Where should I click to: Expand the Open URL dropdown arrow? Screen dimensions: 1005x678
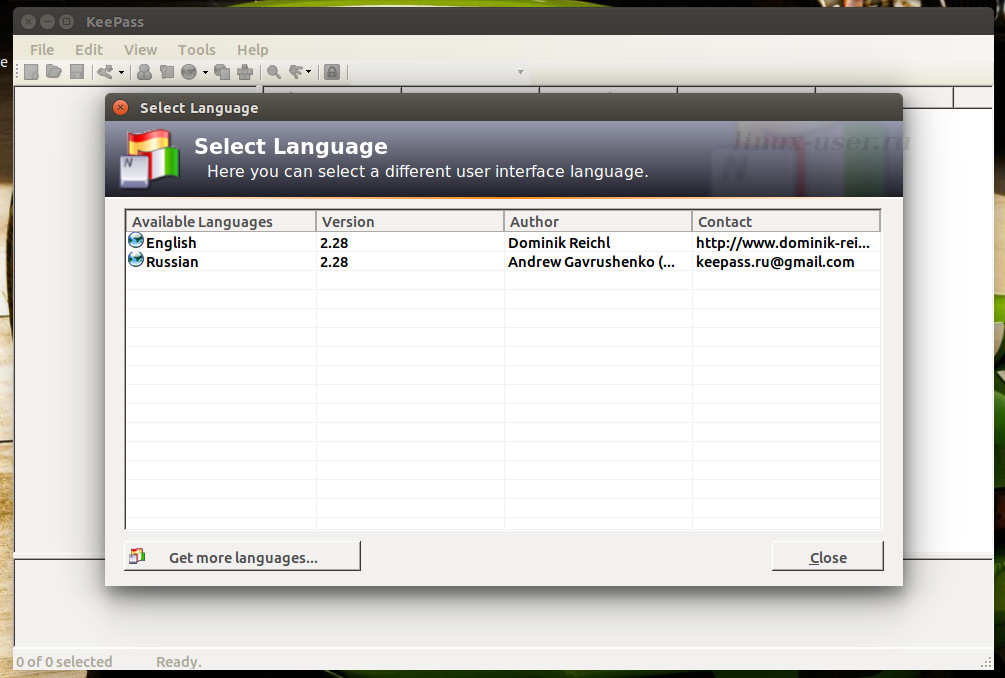[x=205, y=72]
